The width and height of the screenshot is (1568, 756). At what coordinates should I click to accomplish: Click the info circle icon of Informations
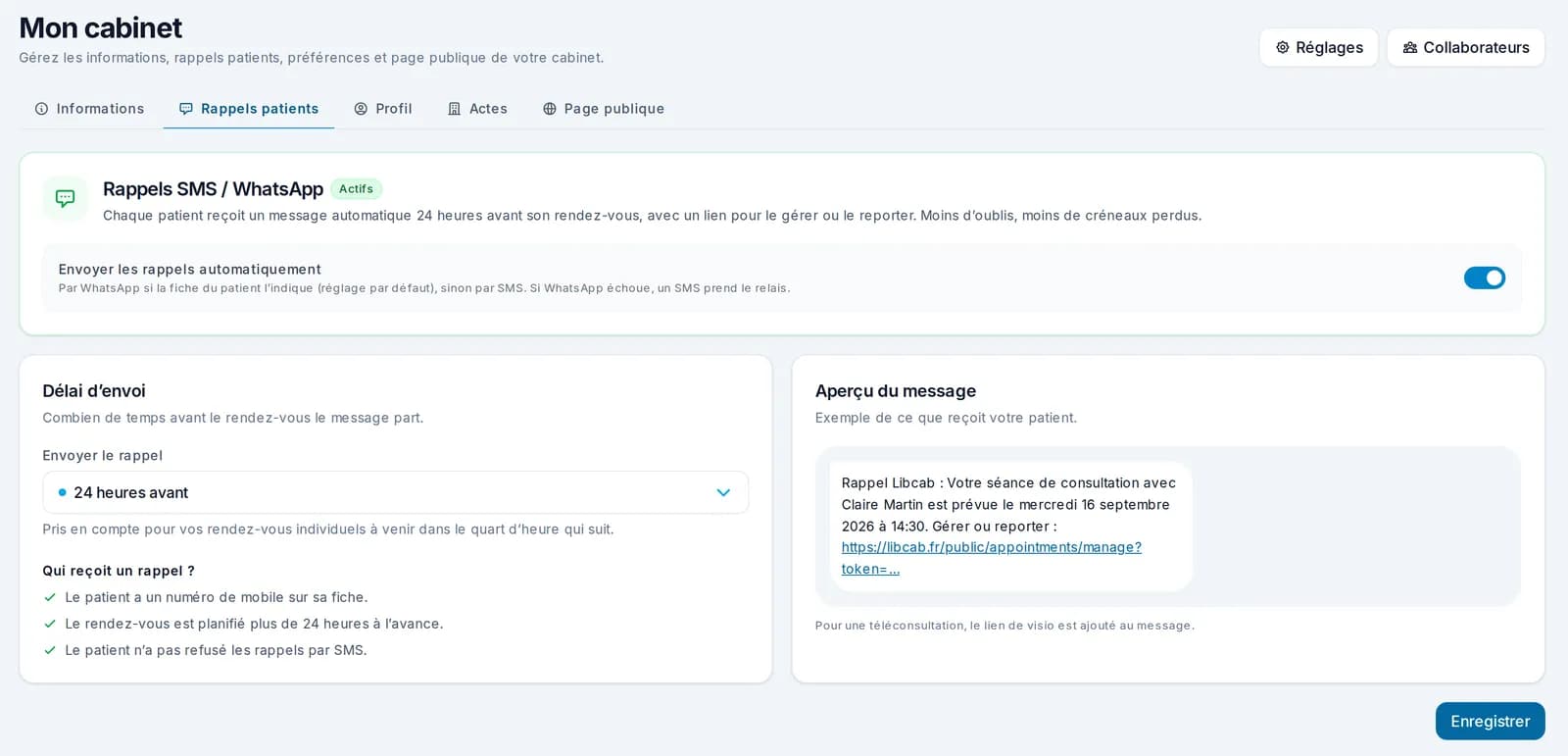coord(41,109)
